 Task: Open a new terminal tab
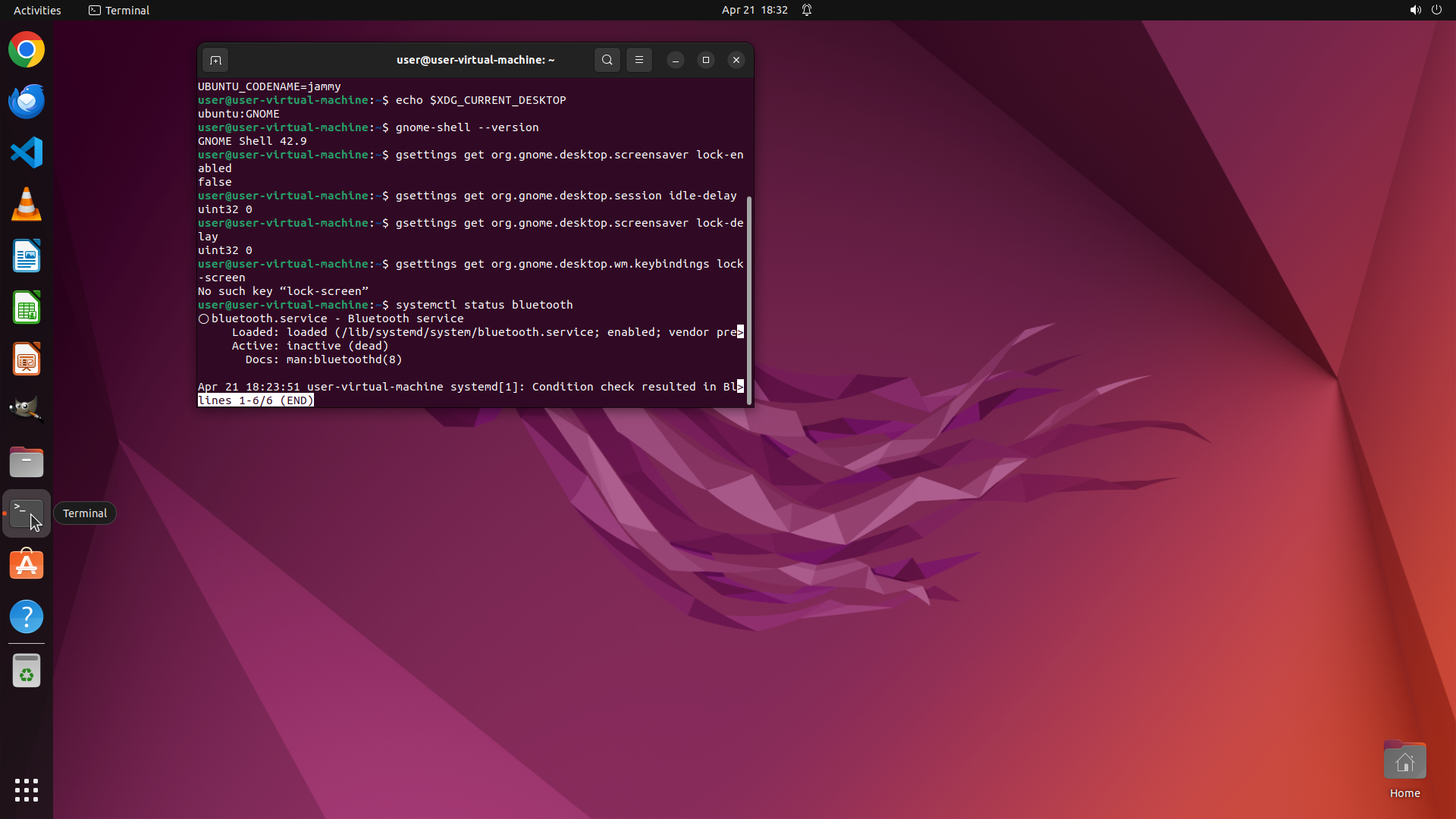click(215, 60)
